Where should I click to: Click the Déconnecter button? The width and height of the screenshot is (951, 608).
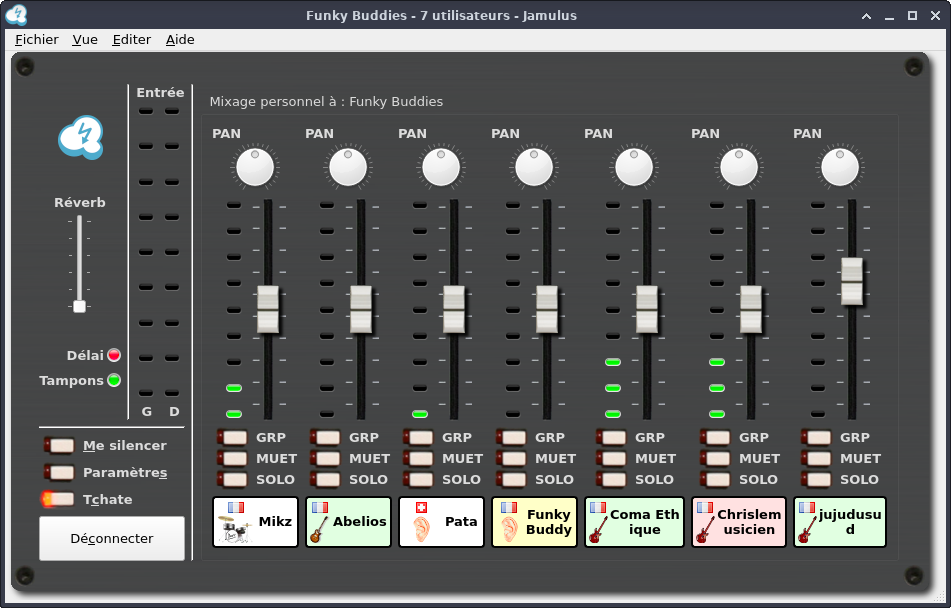coord(112,538)
